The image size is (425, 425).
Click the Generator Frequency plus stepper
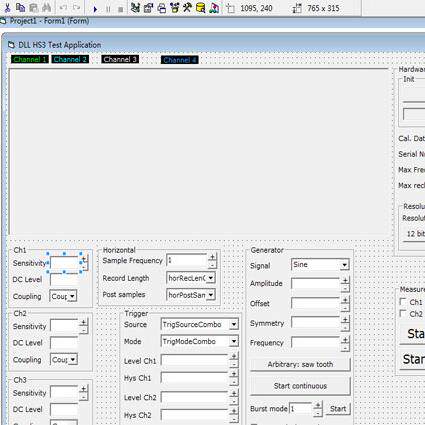(345, 340)
